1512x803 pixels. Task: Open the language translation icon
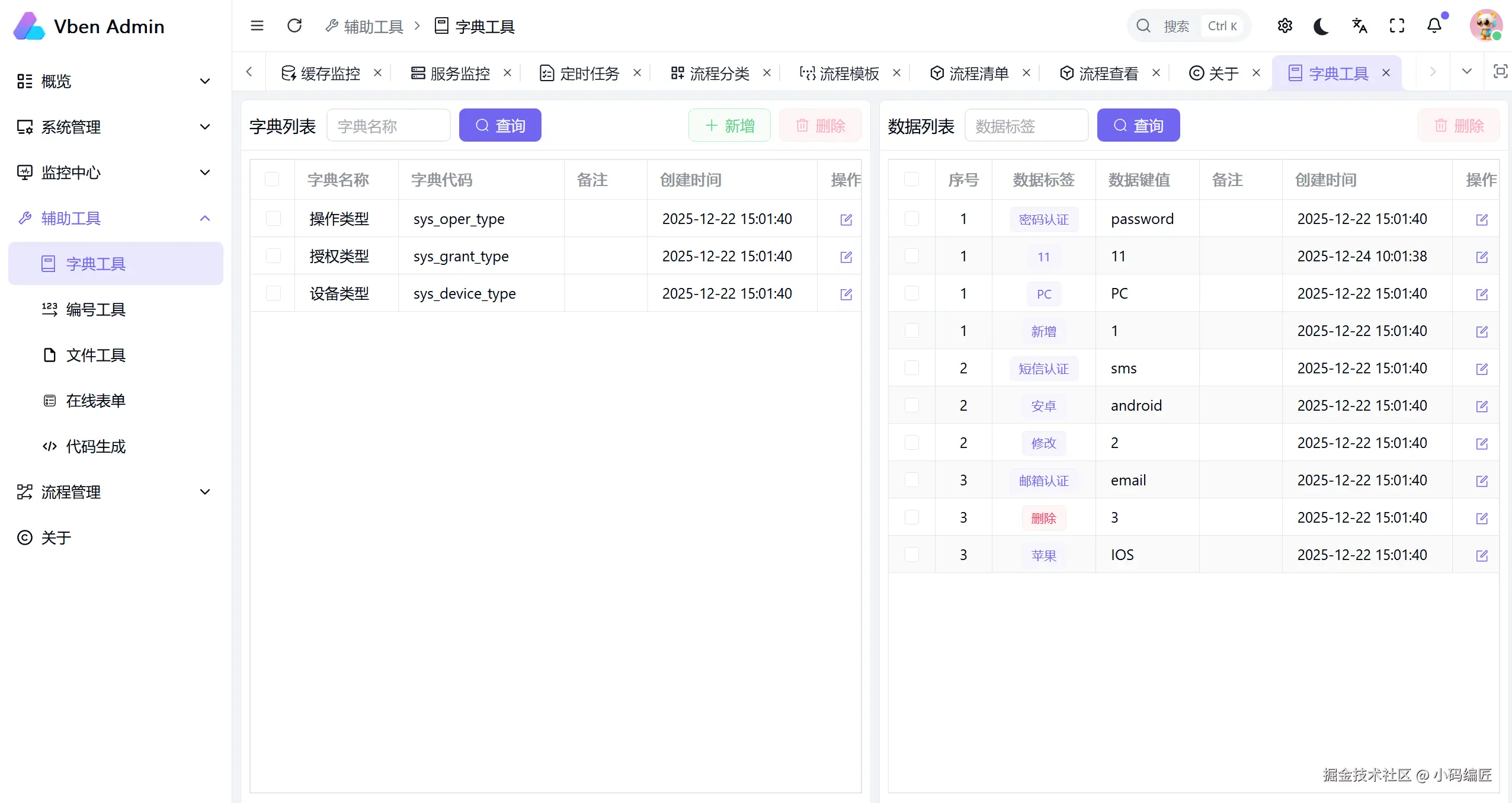(x=1360, y=26)
